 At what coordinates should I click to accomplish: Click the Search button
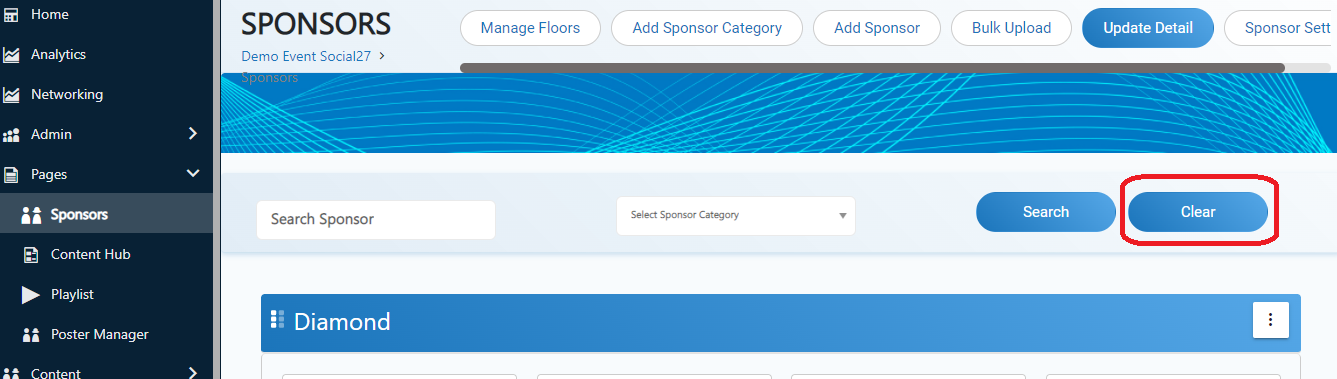pyautogui.click(x=1046, y=212)
